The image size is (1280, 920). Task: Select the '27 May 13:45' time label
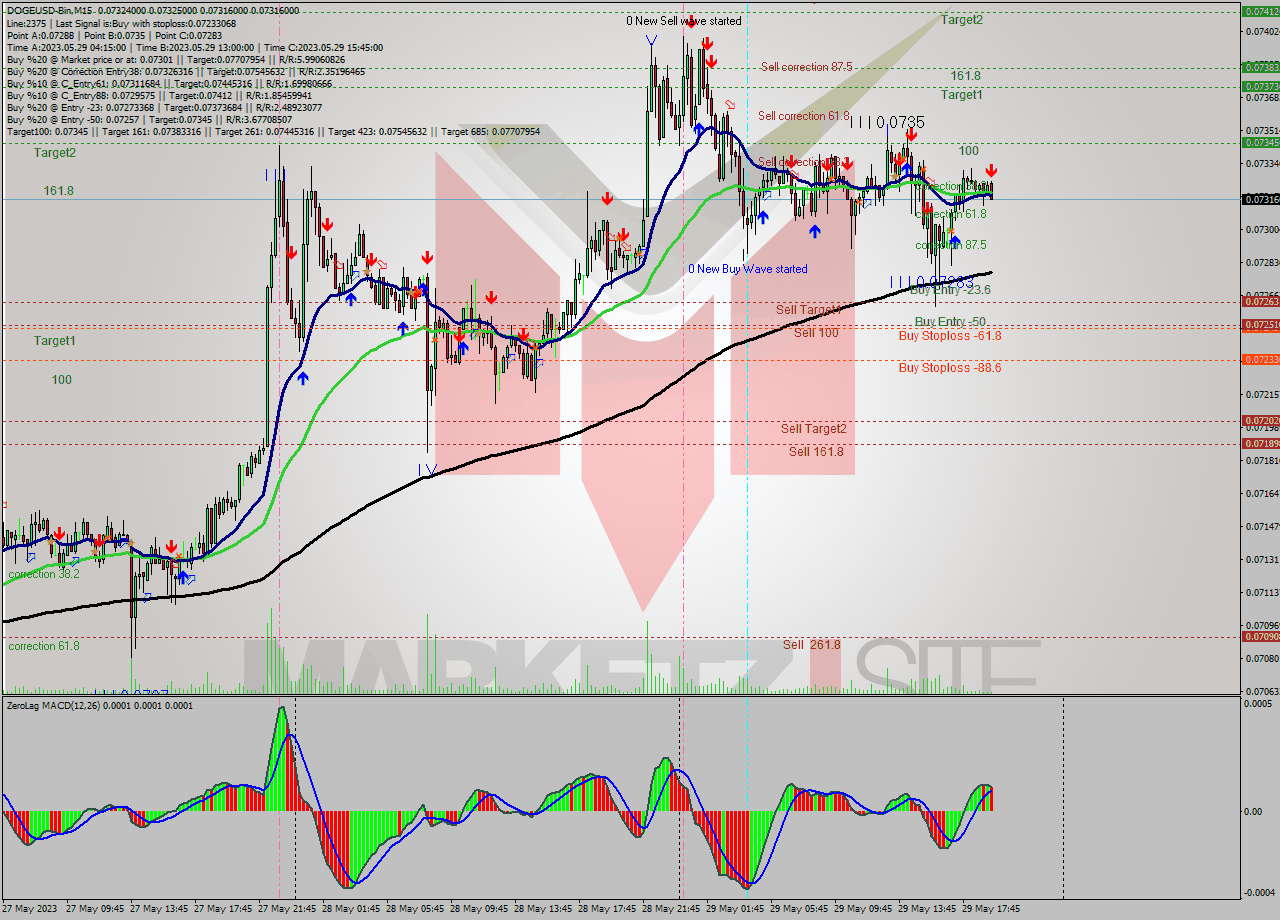[159, 909]
